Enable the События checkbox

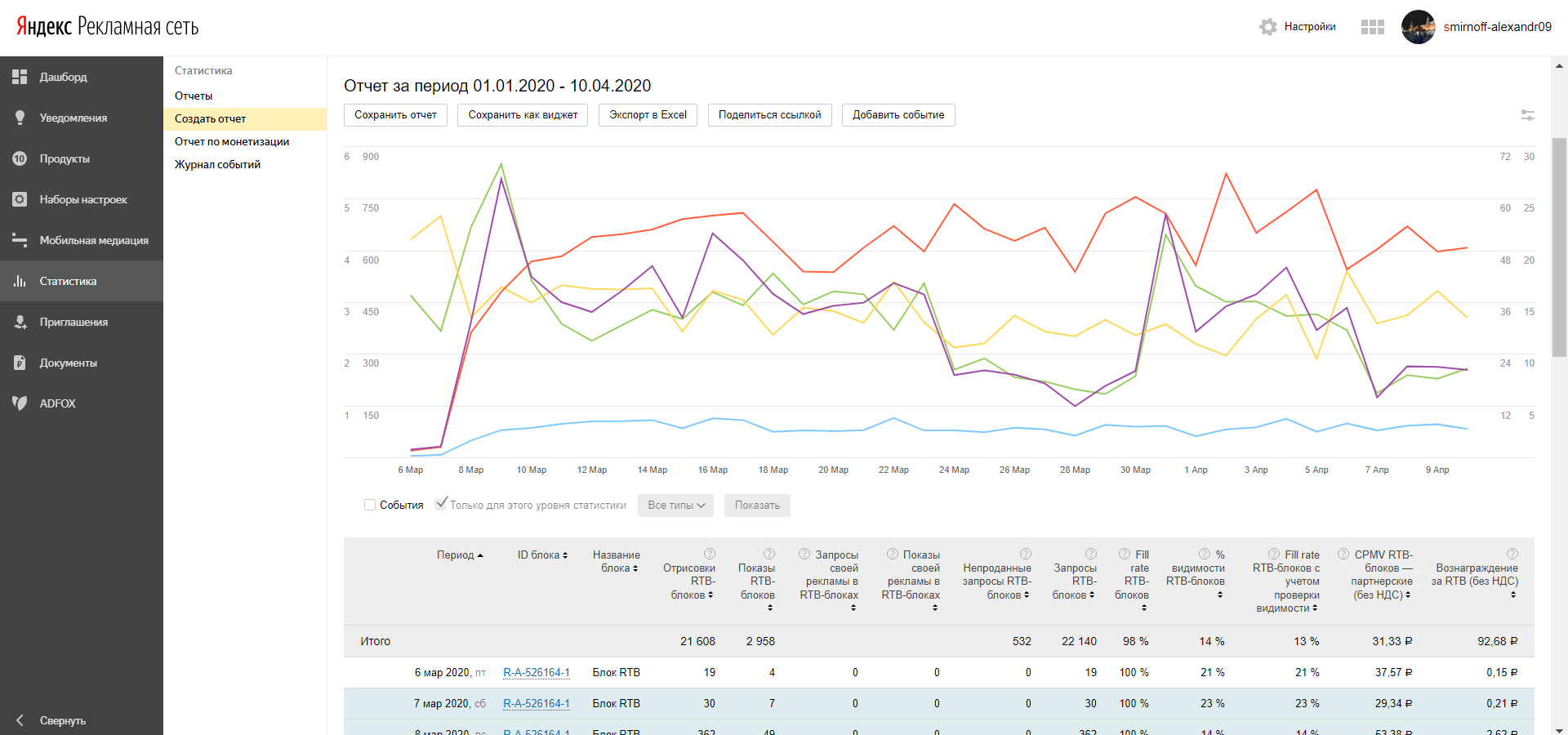pos(370,505)
